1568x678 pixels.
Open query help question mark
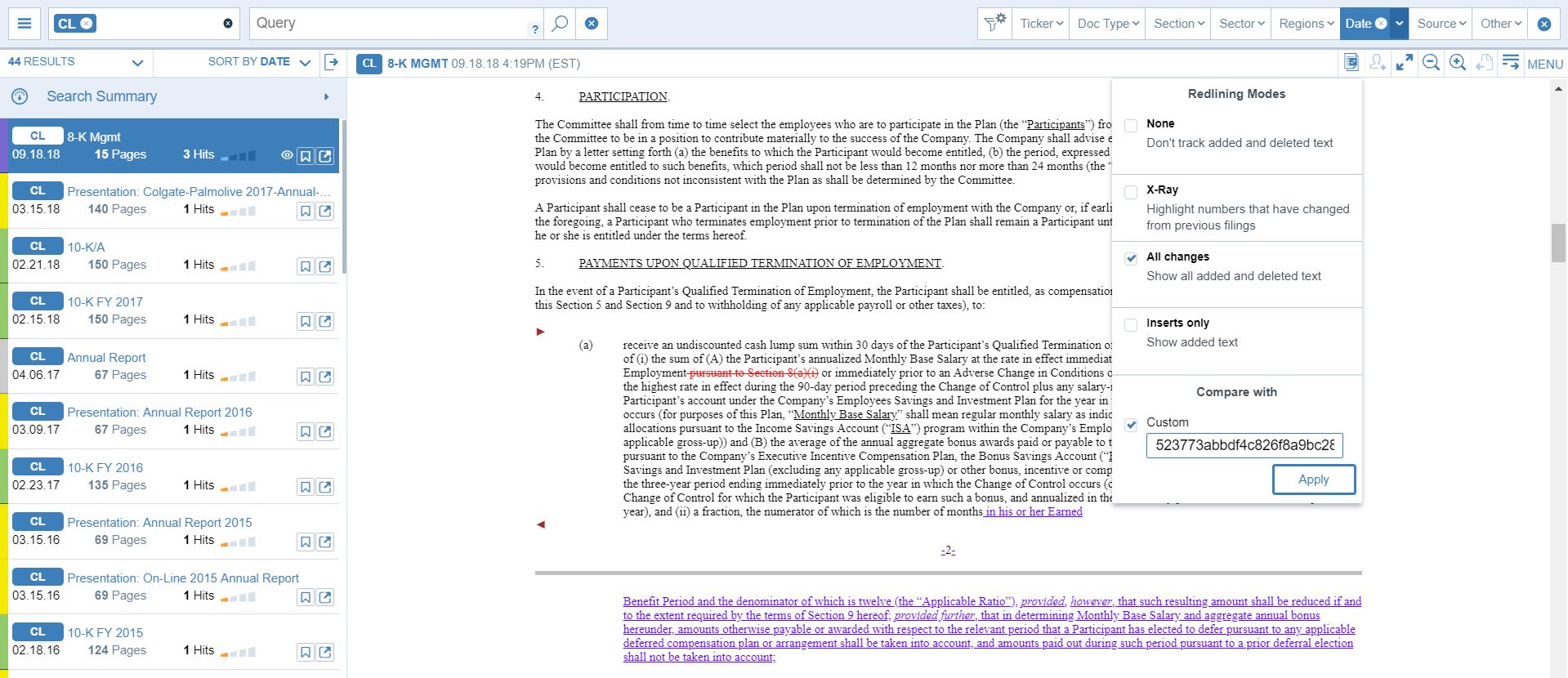coord(535,29)
